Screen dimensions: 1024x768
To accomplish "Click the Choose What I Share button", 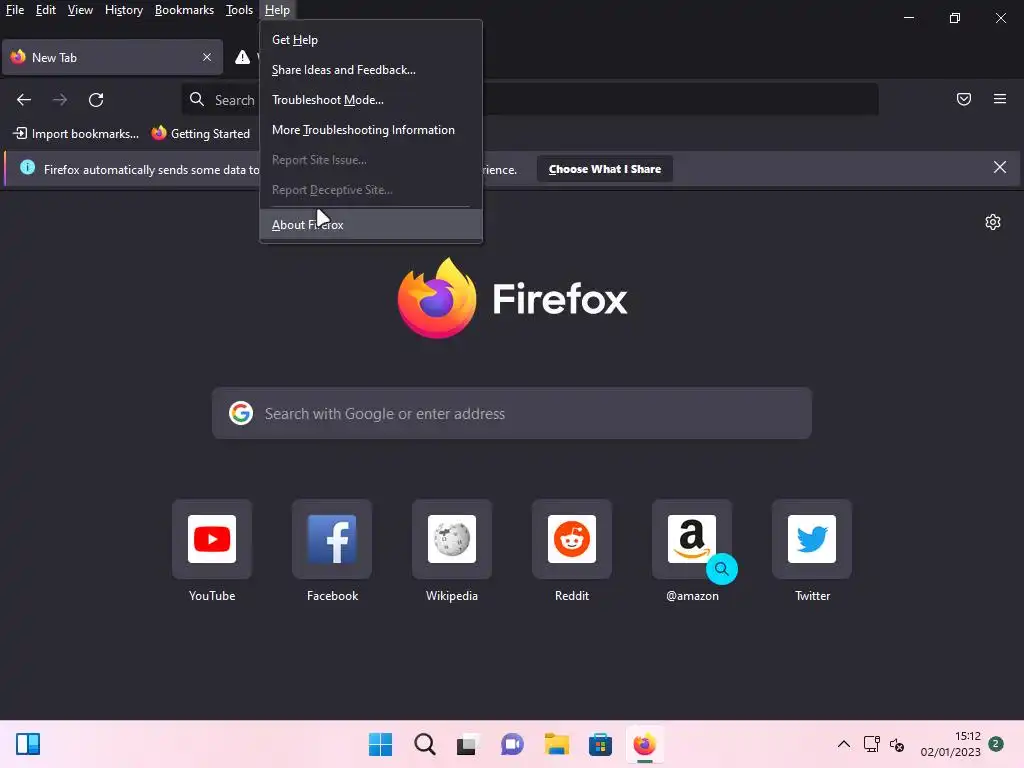I will point(605,169).
